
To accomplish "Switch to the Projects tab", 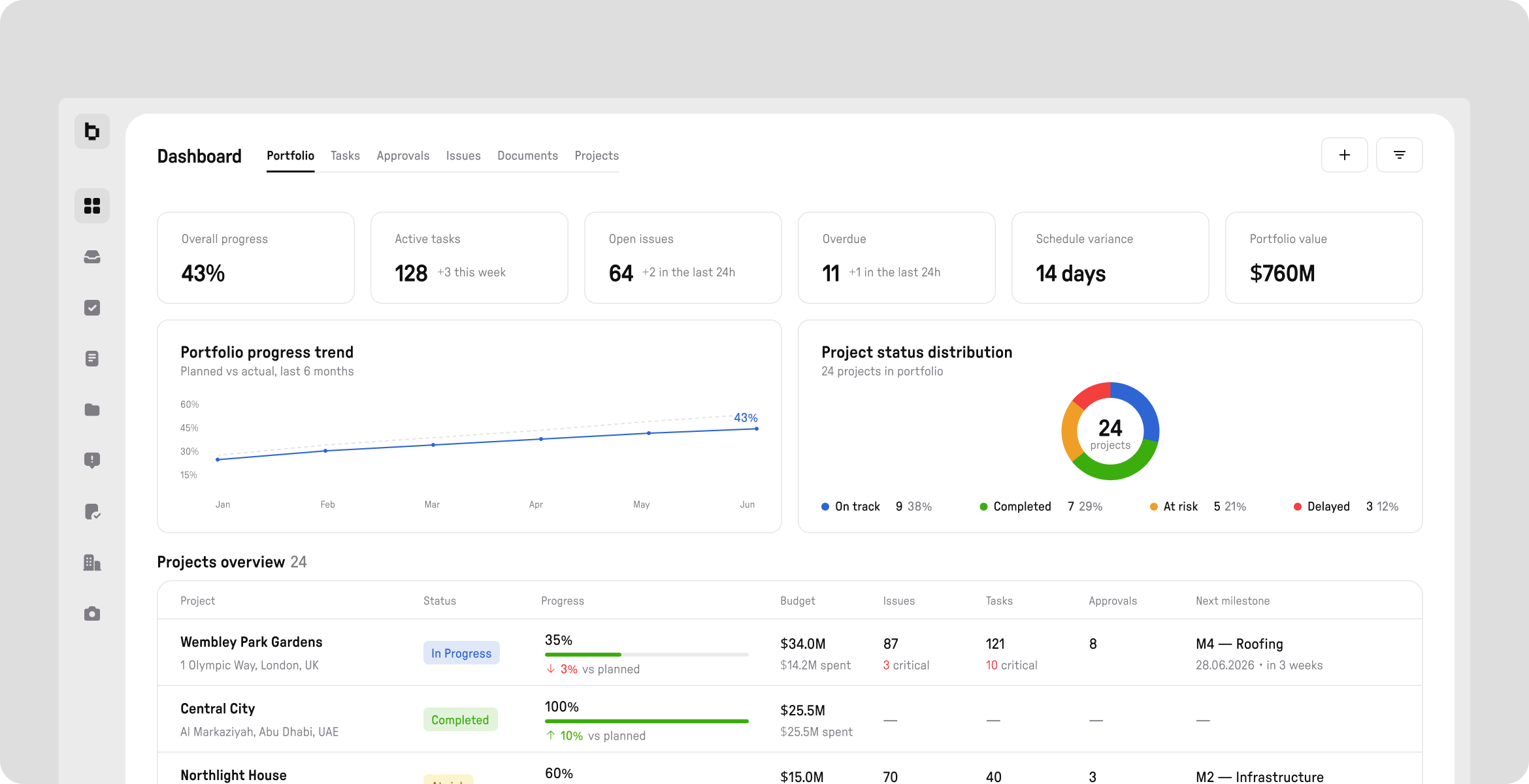I will [597, 155].
